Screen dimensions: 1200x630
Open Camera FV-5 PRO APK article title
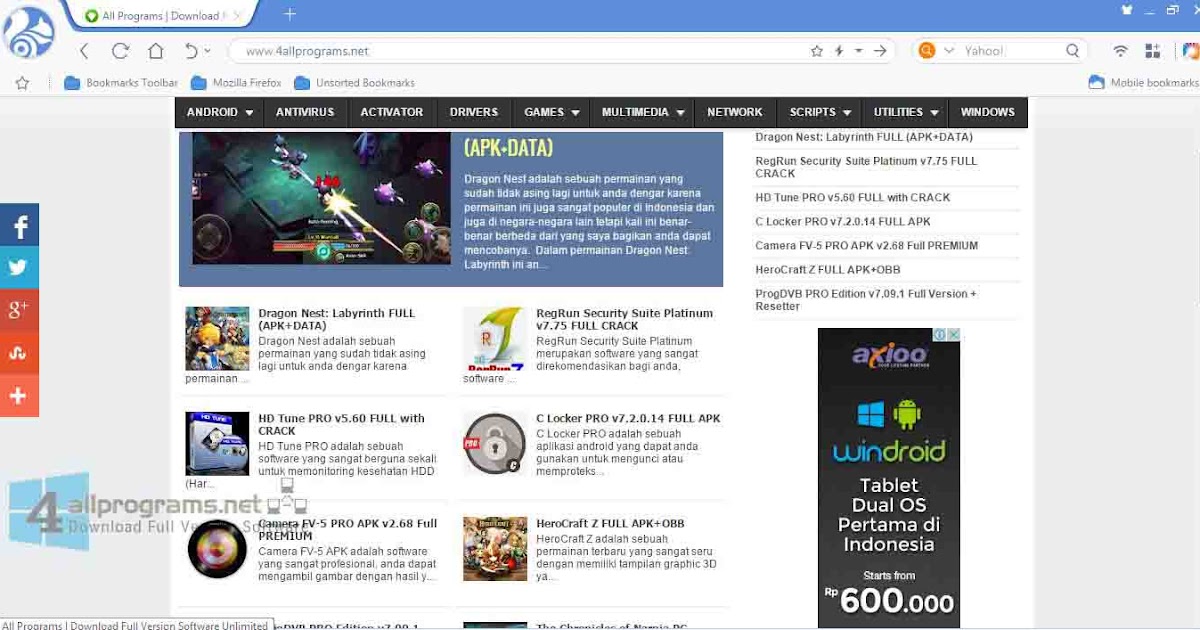coord(348,529)
